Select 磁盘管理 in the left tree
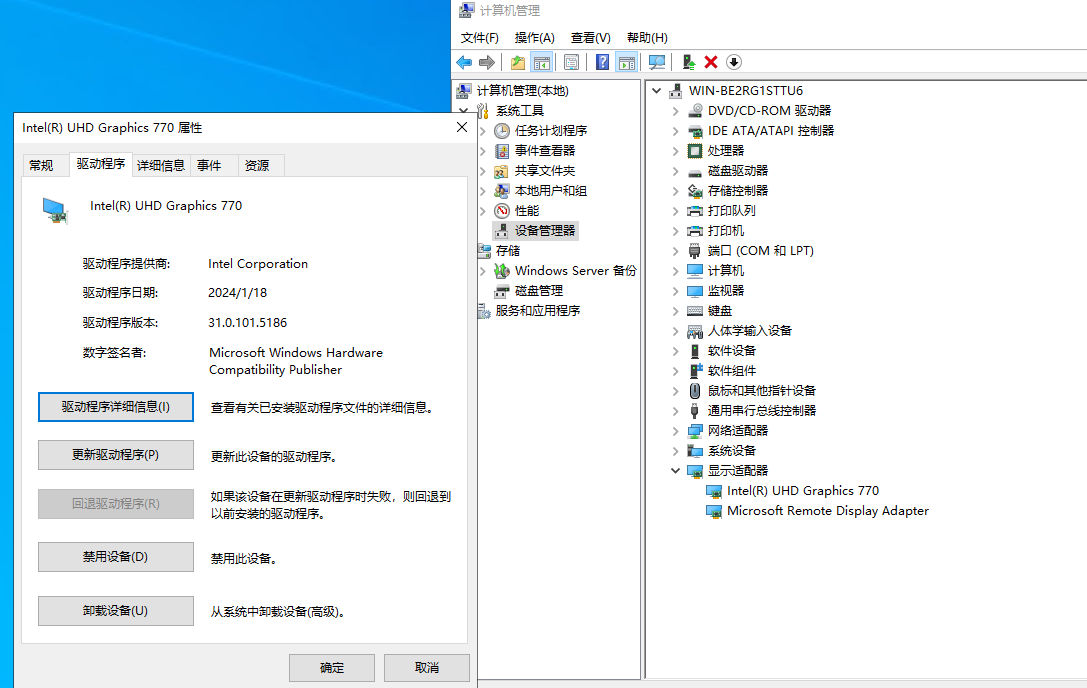1087x688 pixels. [538, 291]
